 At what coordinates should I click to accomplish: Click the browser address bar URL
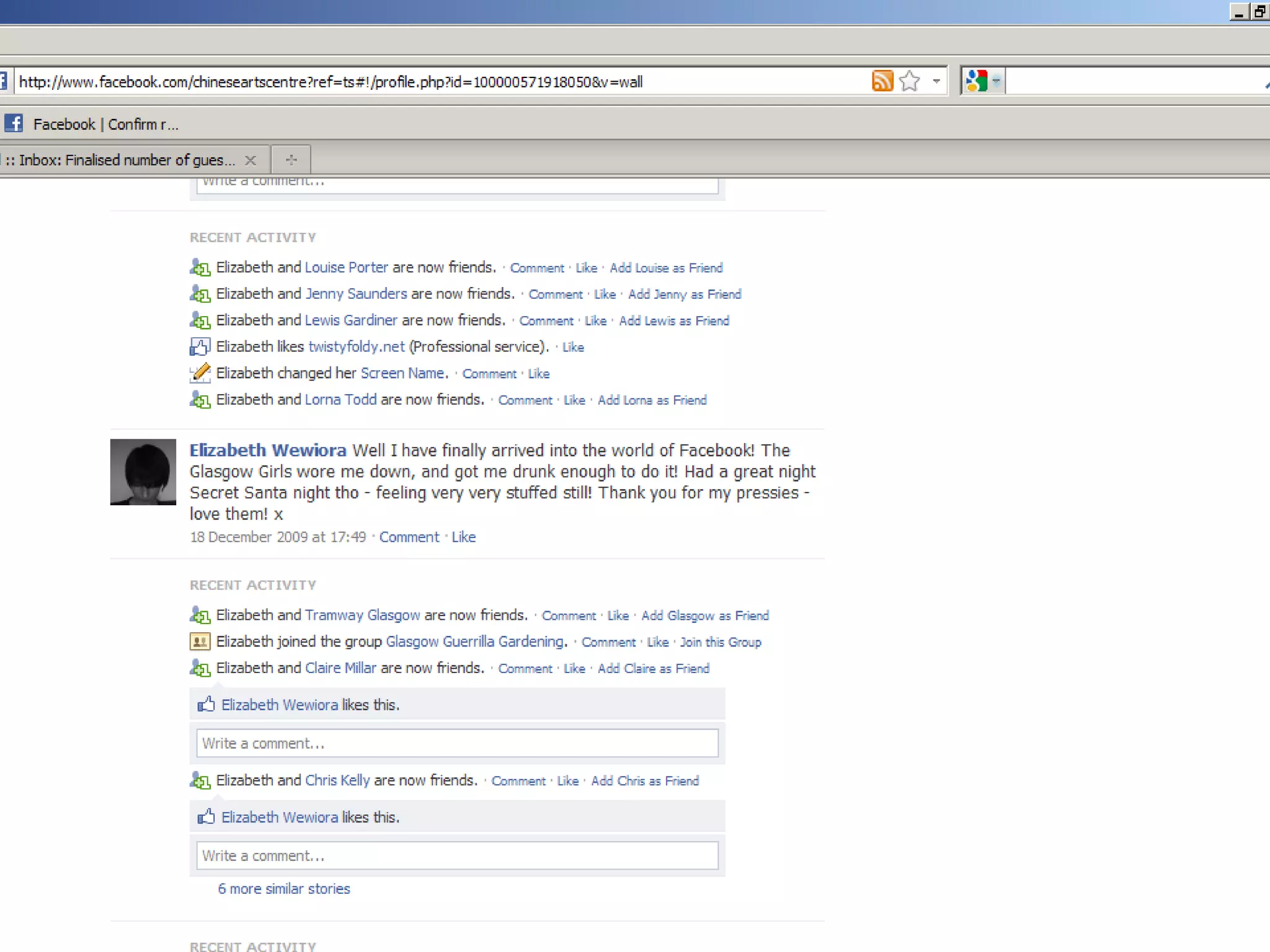pos(331,82)
